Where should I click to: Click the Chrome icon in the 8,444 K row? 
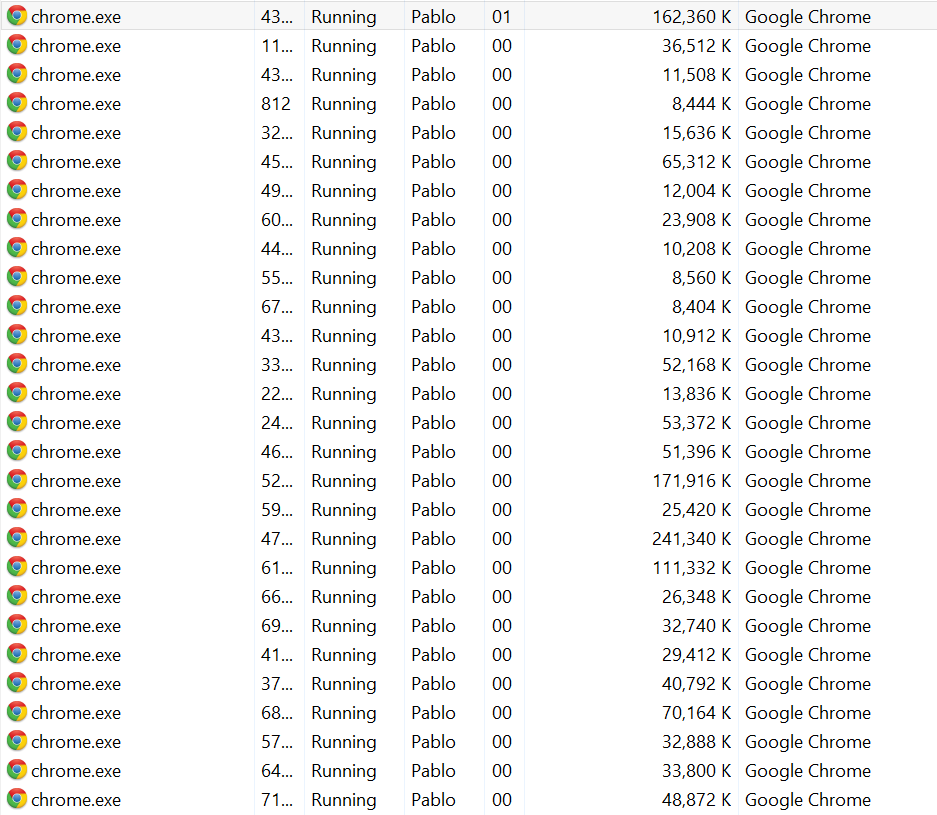pyautogui.click(x=17, y=103)
